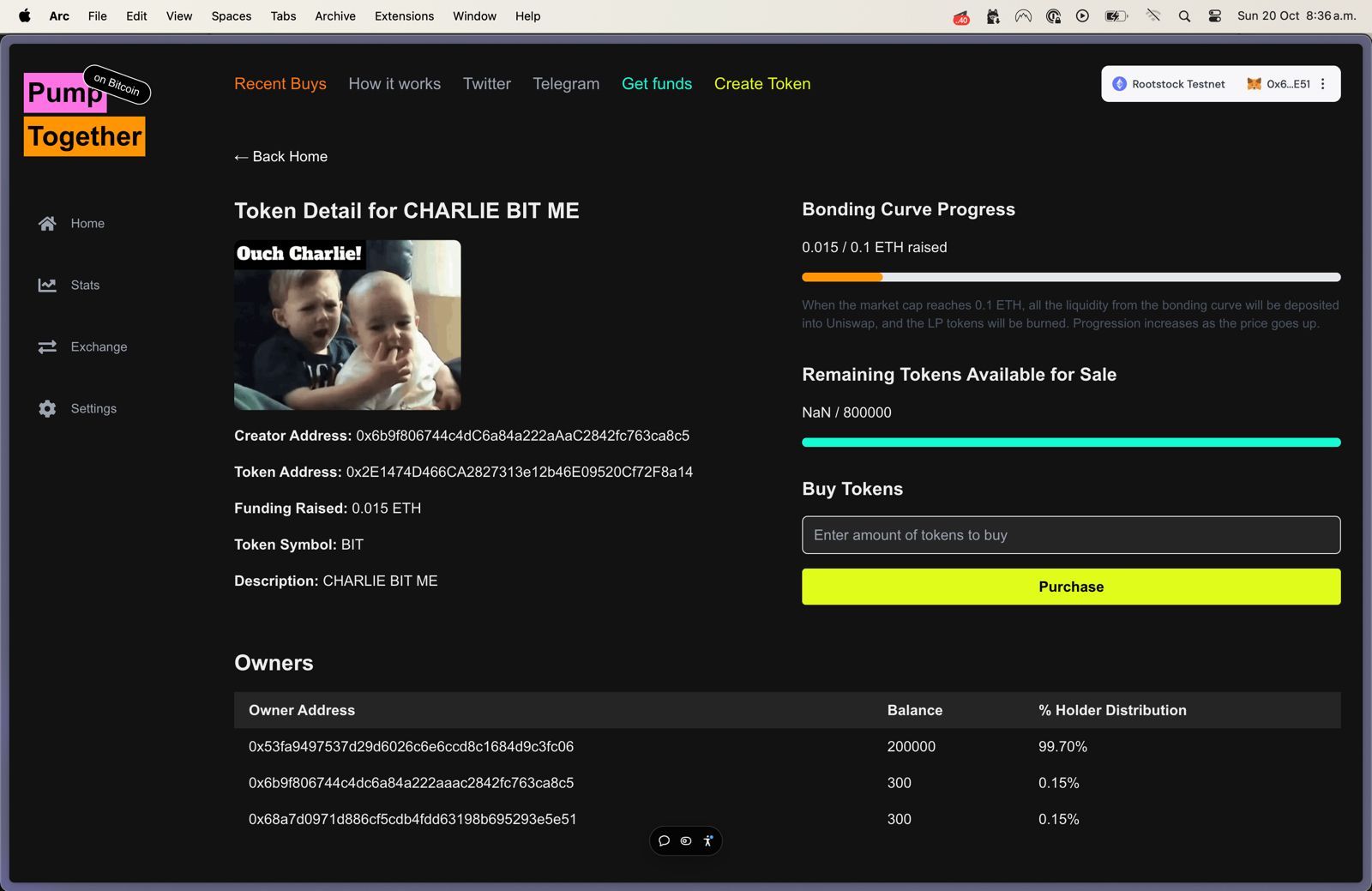Open the Recent Buys page
1372x891 pixels.
280,83
